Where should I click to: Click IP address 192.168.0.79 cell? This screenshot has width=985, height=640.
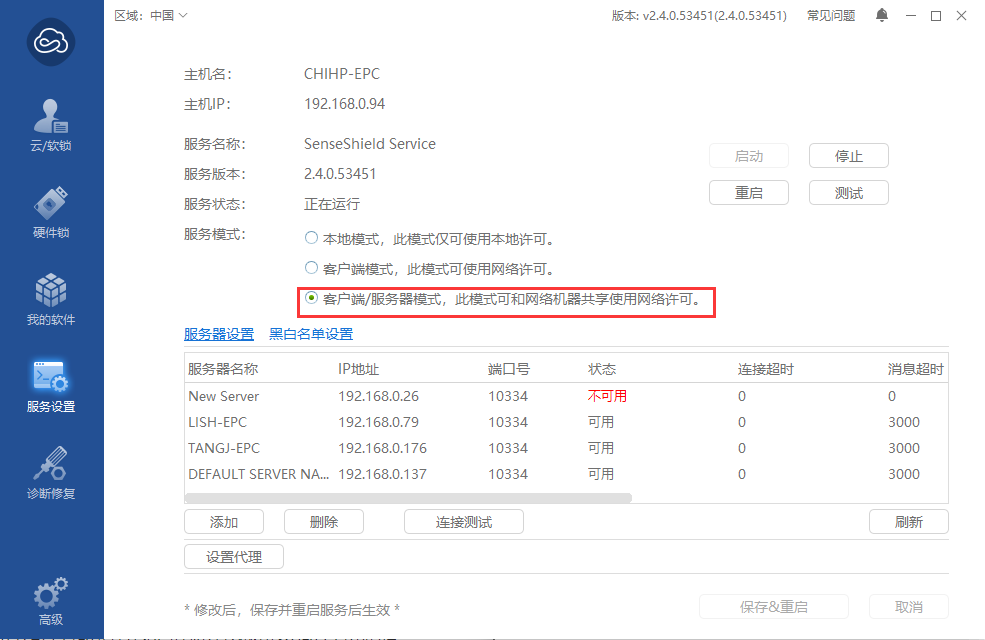point(378,422)
